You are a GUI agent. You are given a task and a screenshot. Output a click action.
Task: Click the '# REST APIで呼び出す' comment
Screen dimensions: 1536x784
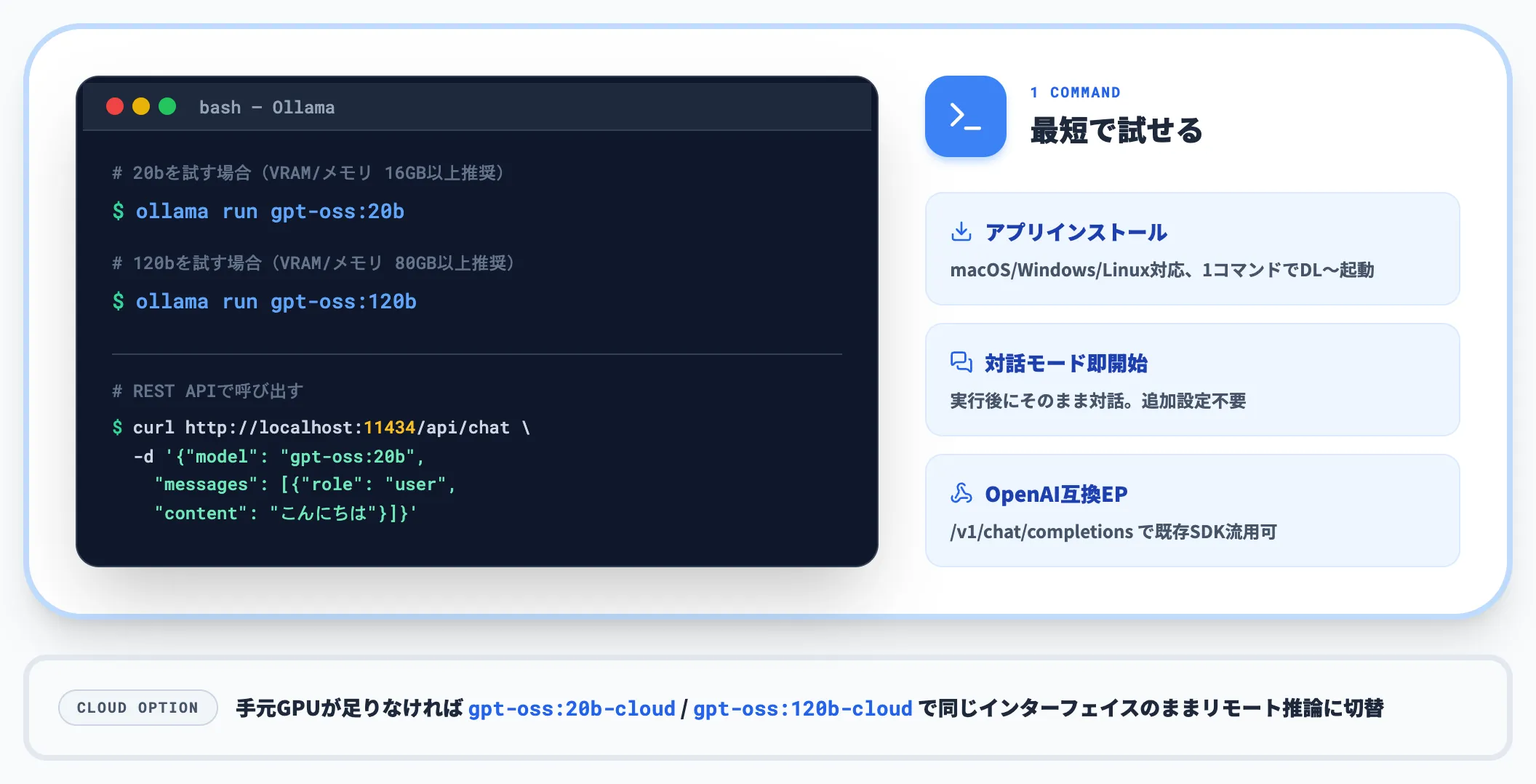[208, 391]
